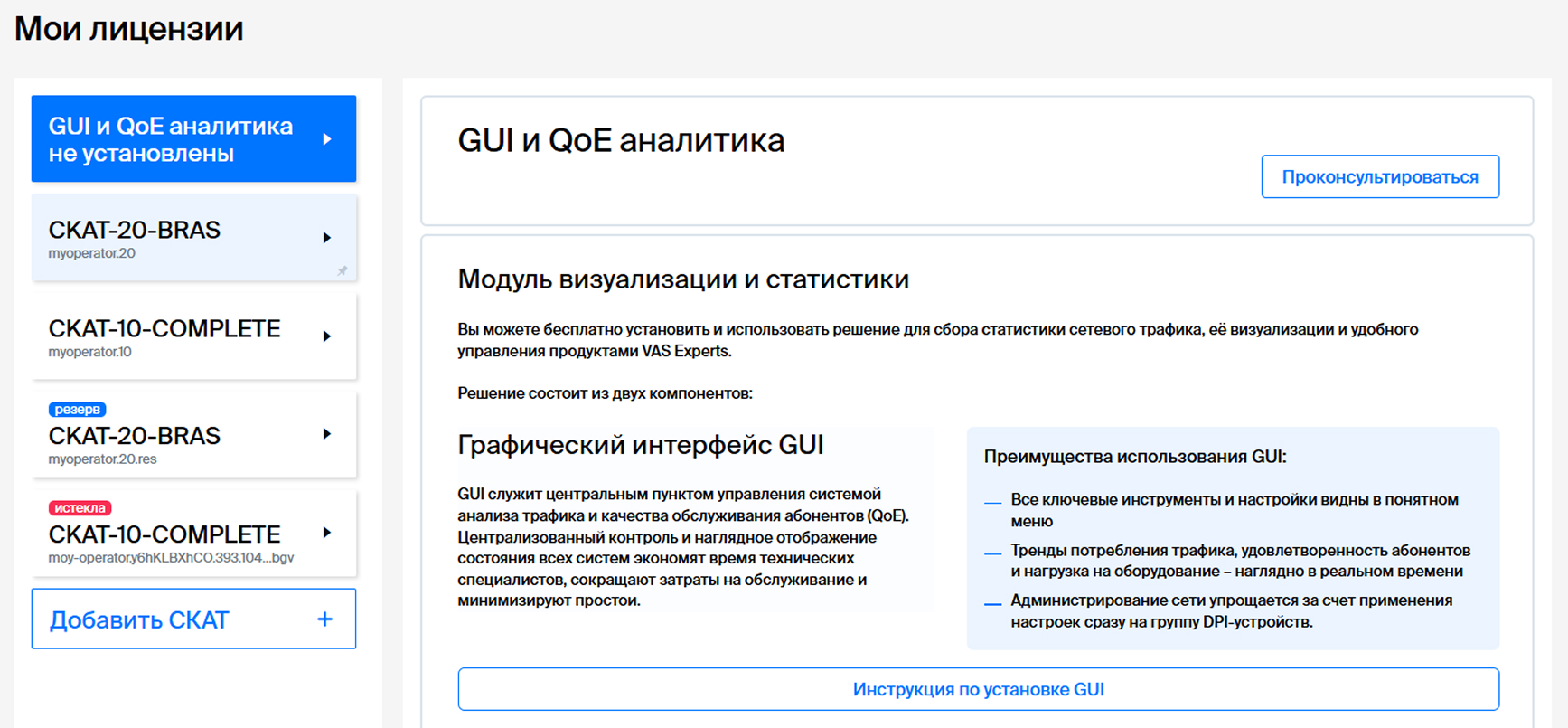Image resolution: width=1568 pixels, height=728 pixels.
Task: Open СКАТ-10-COMPLETE myoperator.10 license
Action: coord(193,336)
